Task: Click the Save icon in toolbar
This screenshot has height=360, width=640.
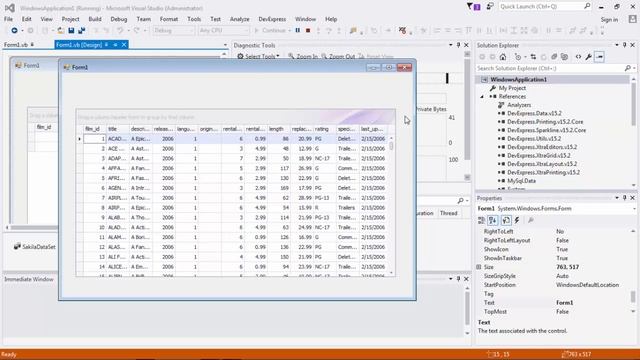Action: [x=71, y=31]
